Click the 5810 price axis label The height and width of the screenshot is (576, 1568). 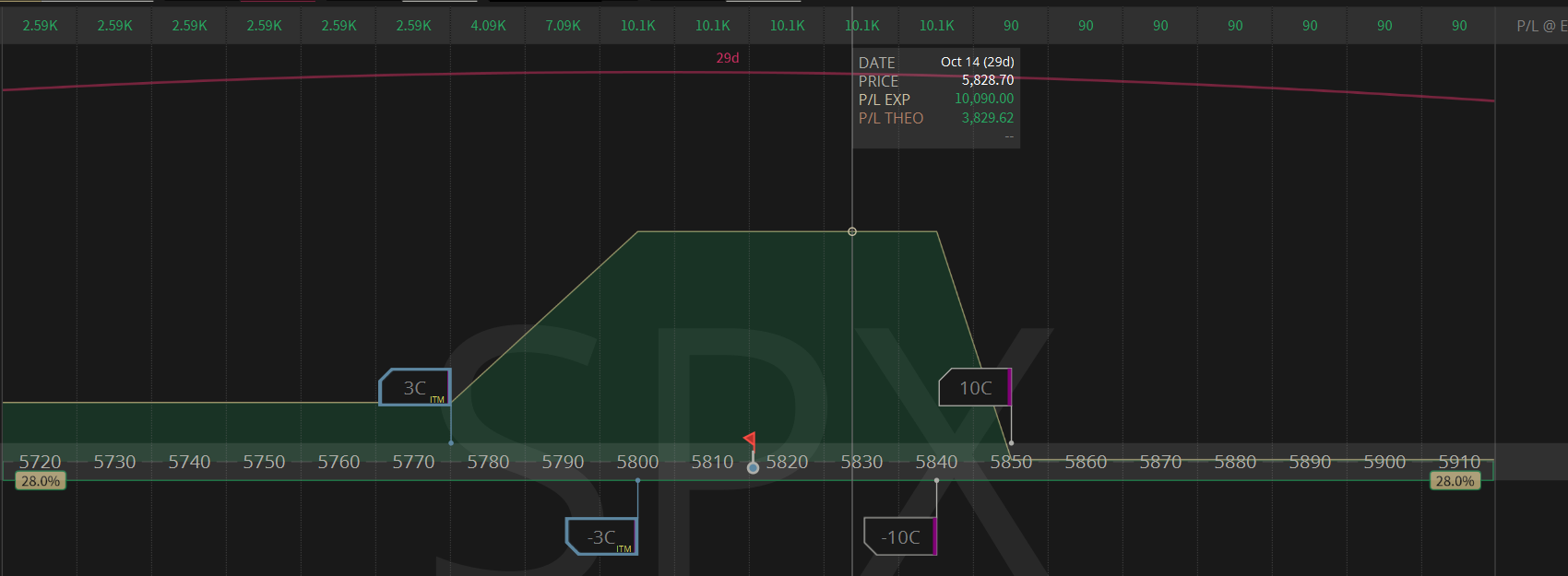click(x=712, y=462)
